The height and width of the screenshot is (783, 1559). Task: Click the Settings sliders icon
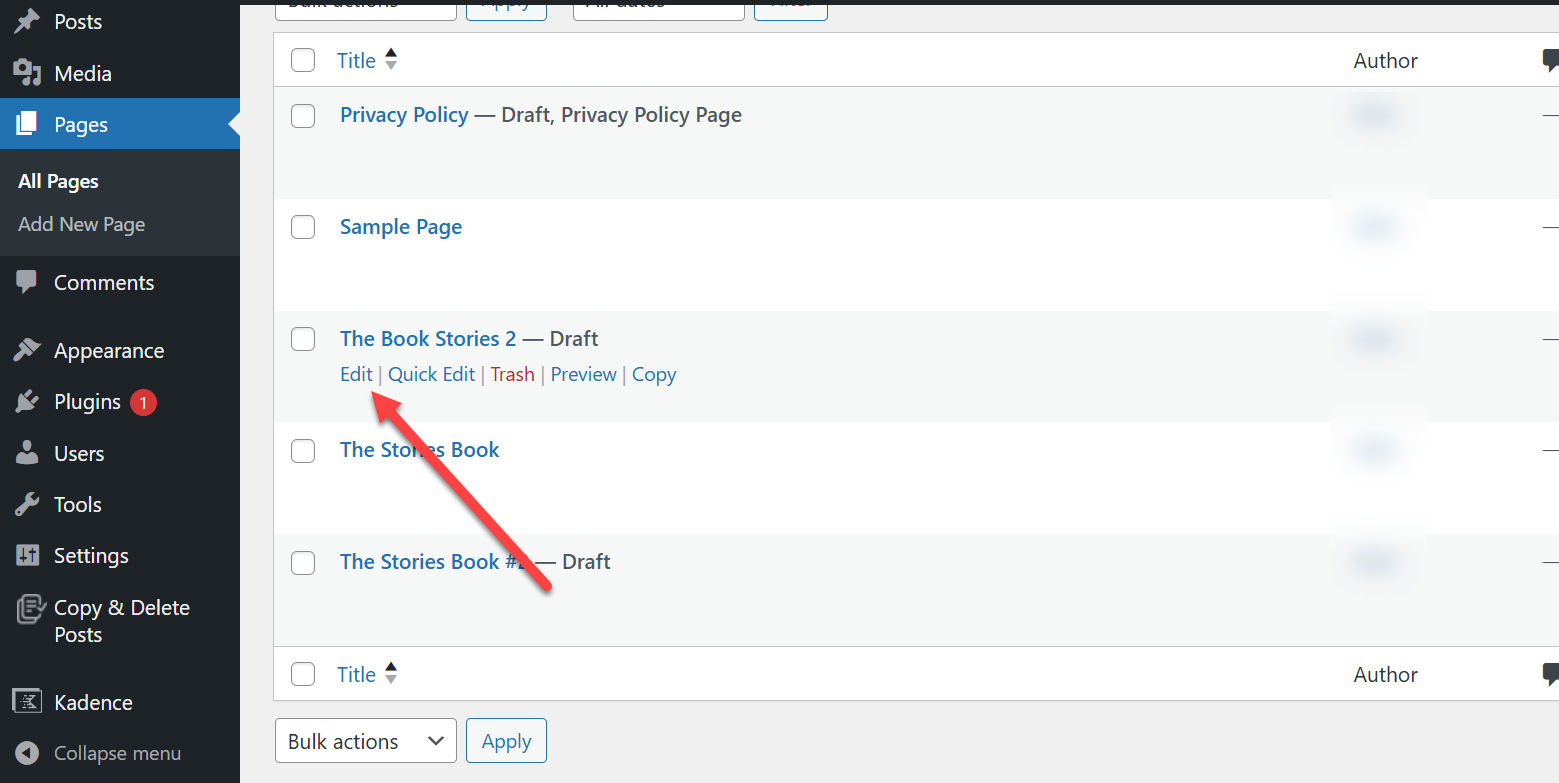tap(27, 555)
